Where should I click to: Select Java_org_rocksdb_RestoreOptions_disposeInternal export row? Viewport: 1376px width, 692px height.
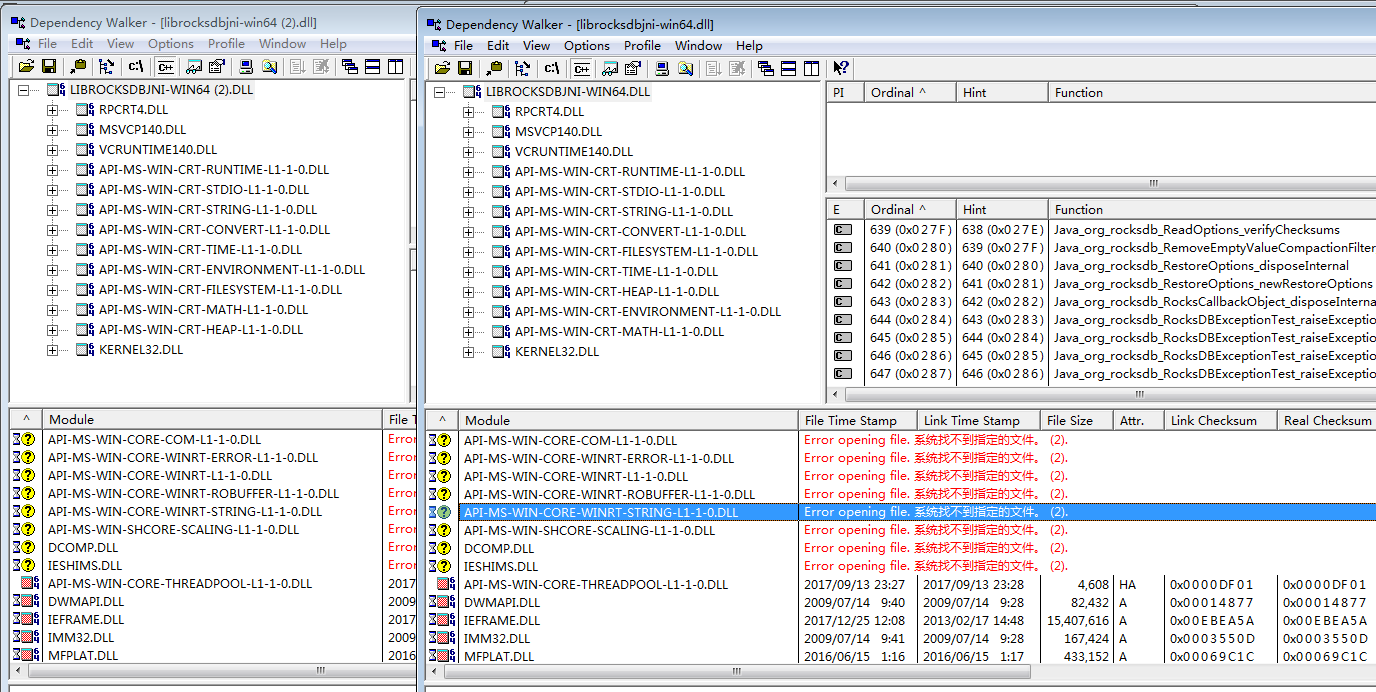coord(1103,266)
